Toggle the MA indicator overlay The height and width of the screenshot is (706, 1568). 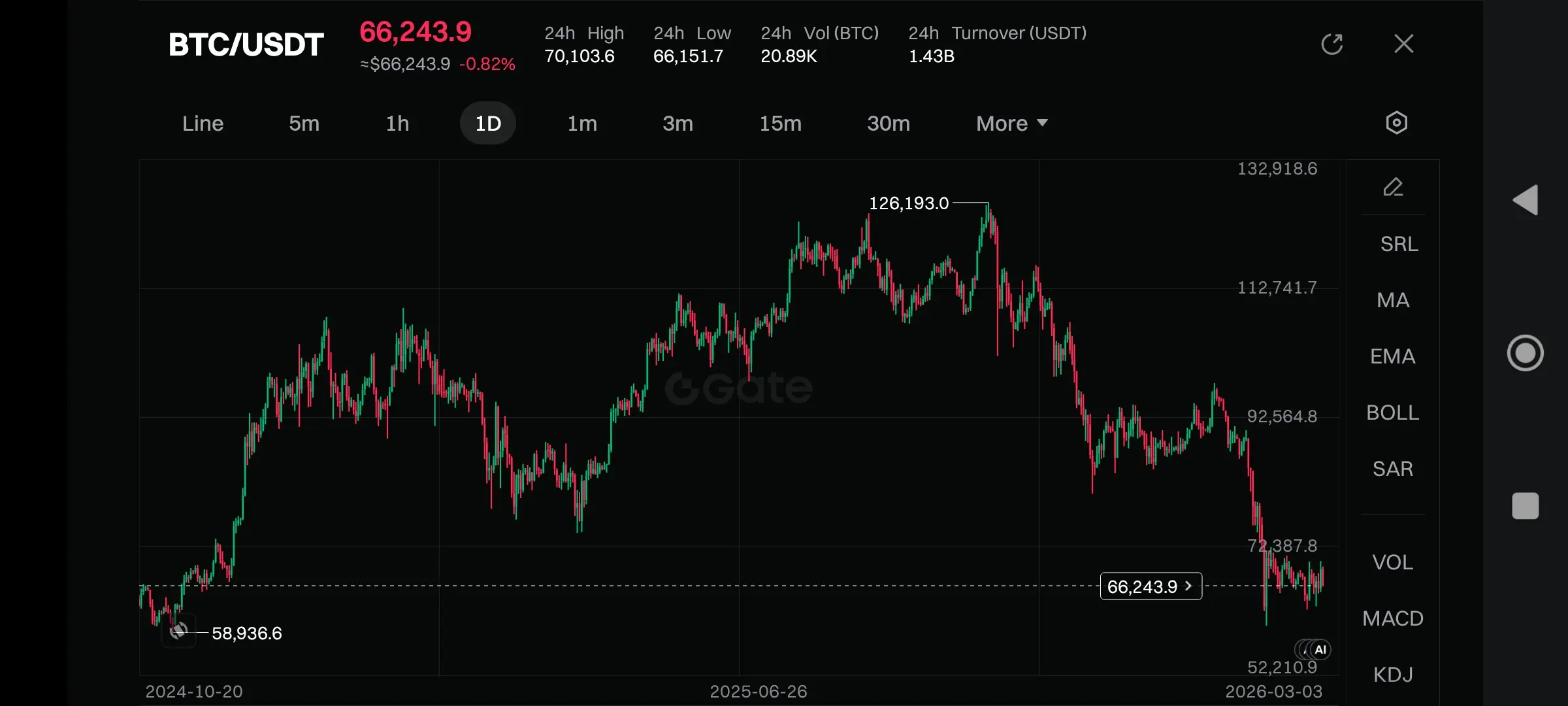tap(1393, 300)
